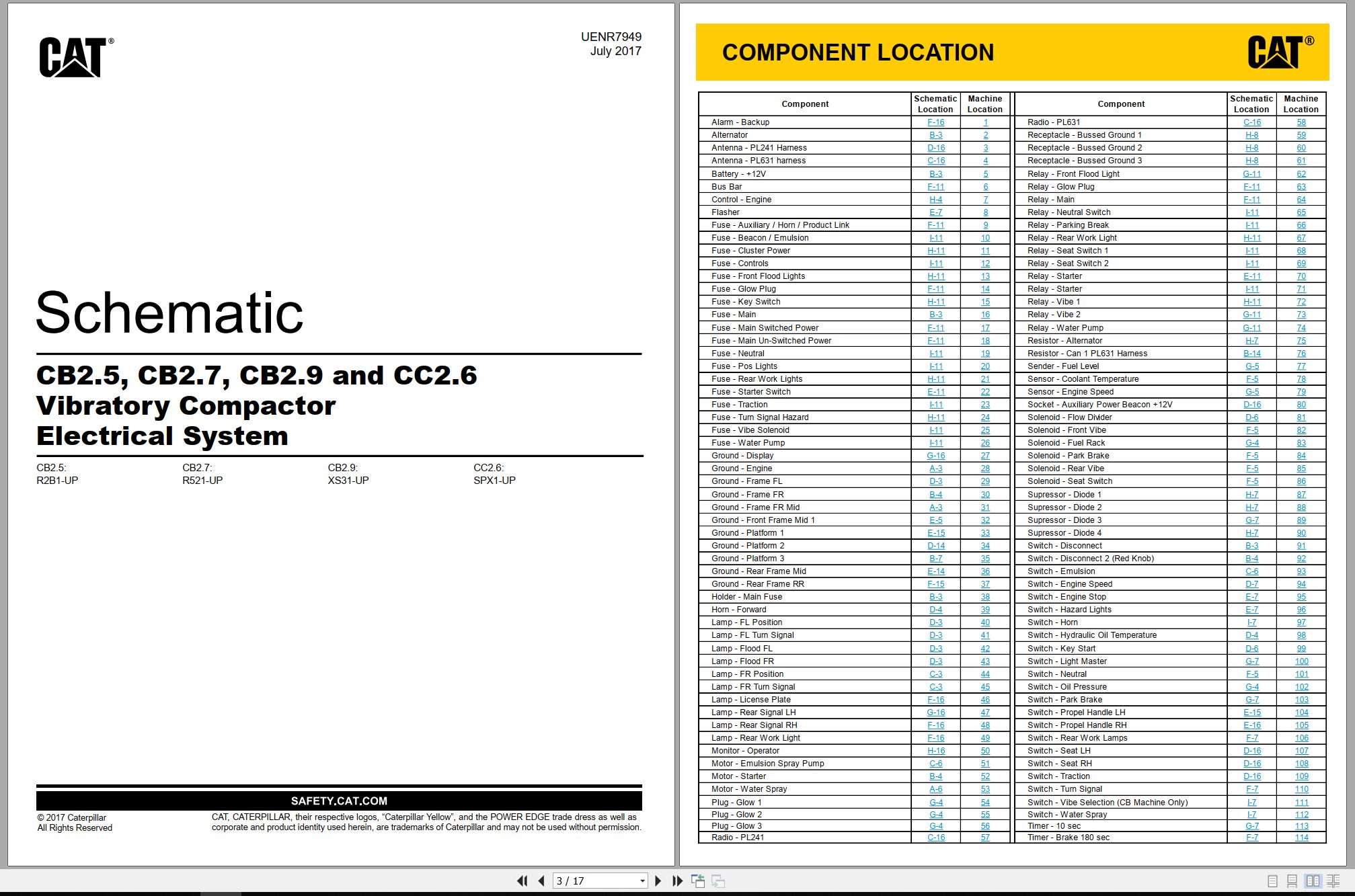Select continuous facing page view

point(1333,881)
